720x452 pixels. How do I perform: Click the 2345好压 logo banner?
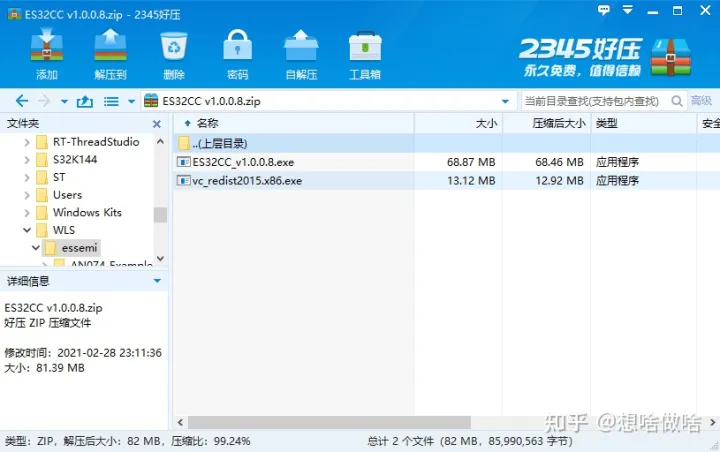[605, 57]
